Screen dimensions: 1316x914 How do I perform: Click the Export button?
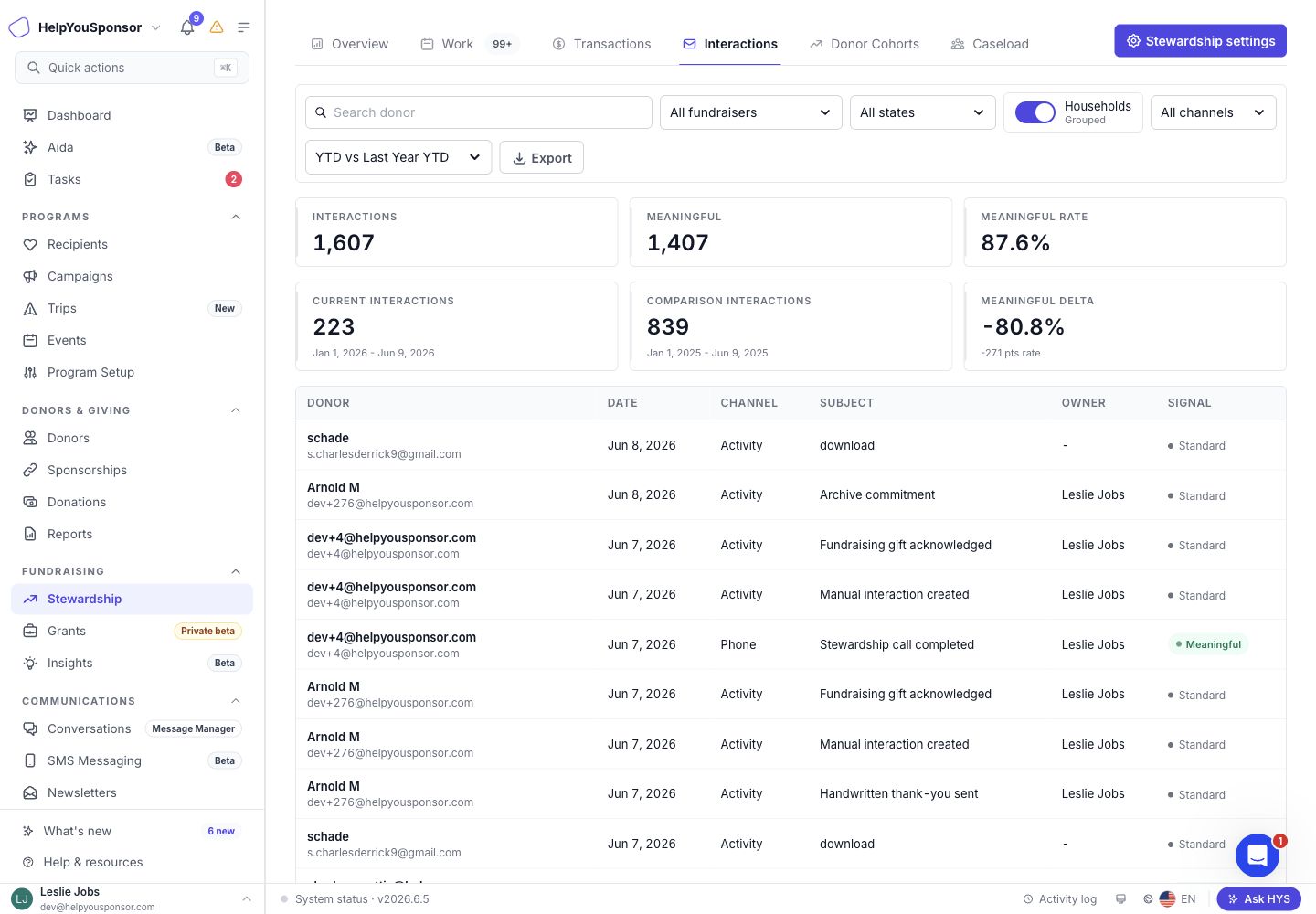542,157
